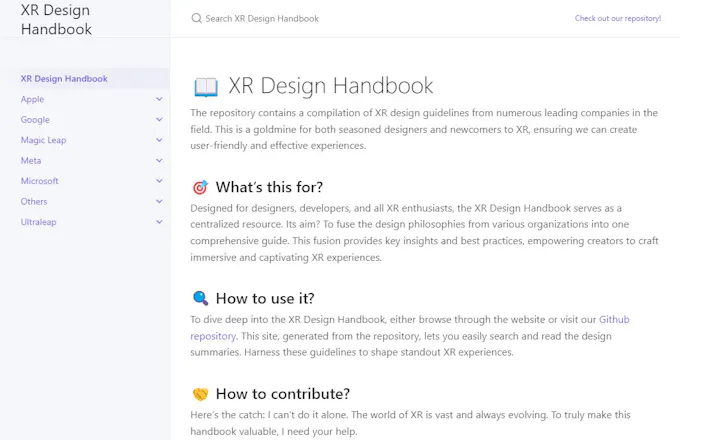The width and height of the screenshot is (714, 440).
Task: Click the target emoji beside What's this for
Action: (x=200, y=187)
